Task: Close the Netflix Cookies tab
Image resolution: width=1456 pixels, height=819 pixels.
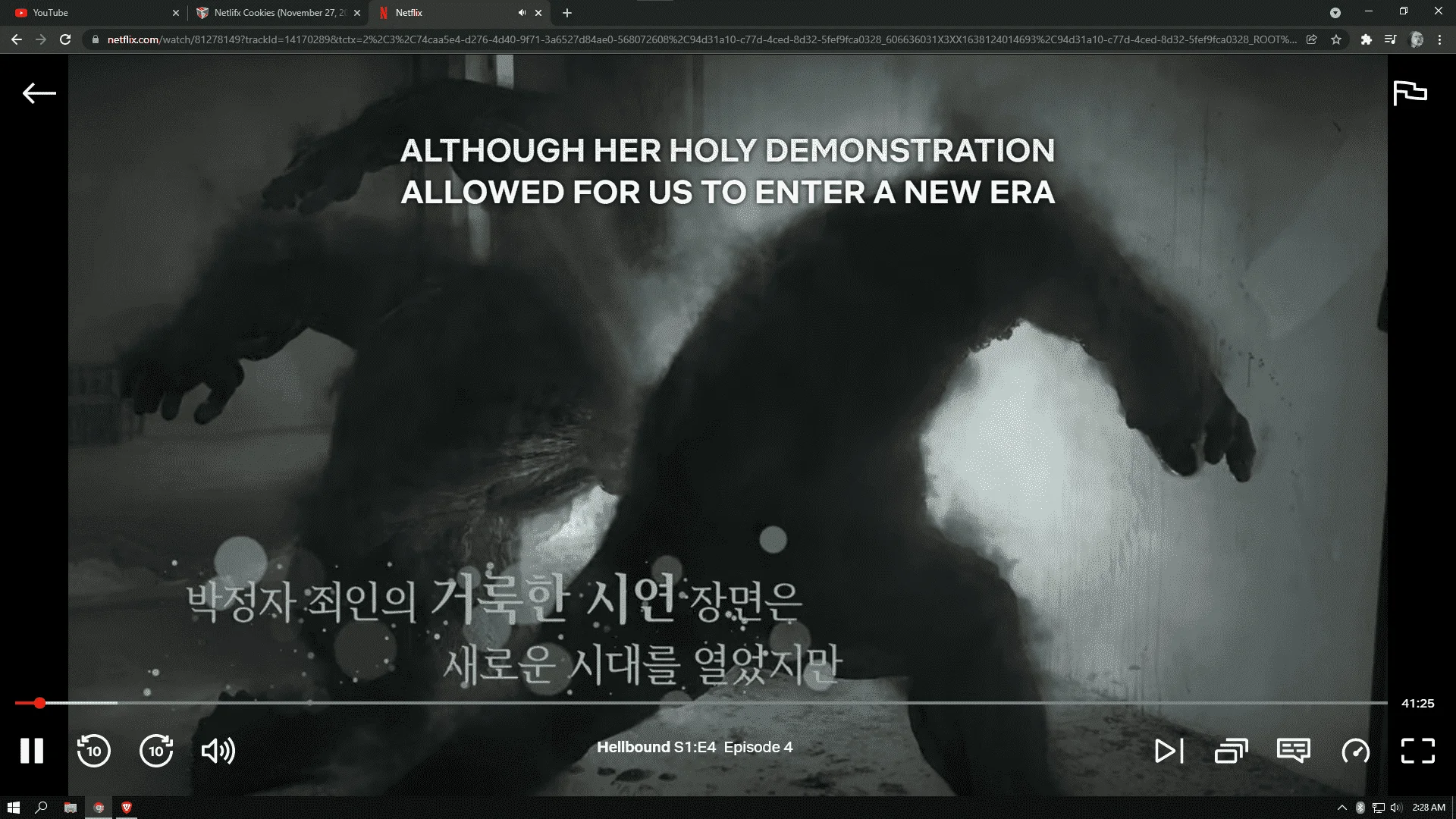Action: [x=357, y=13]
